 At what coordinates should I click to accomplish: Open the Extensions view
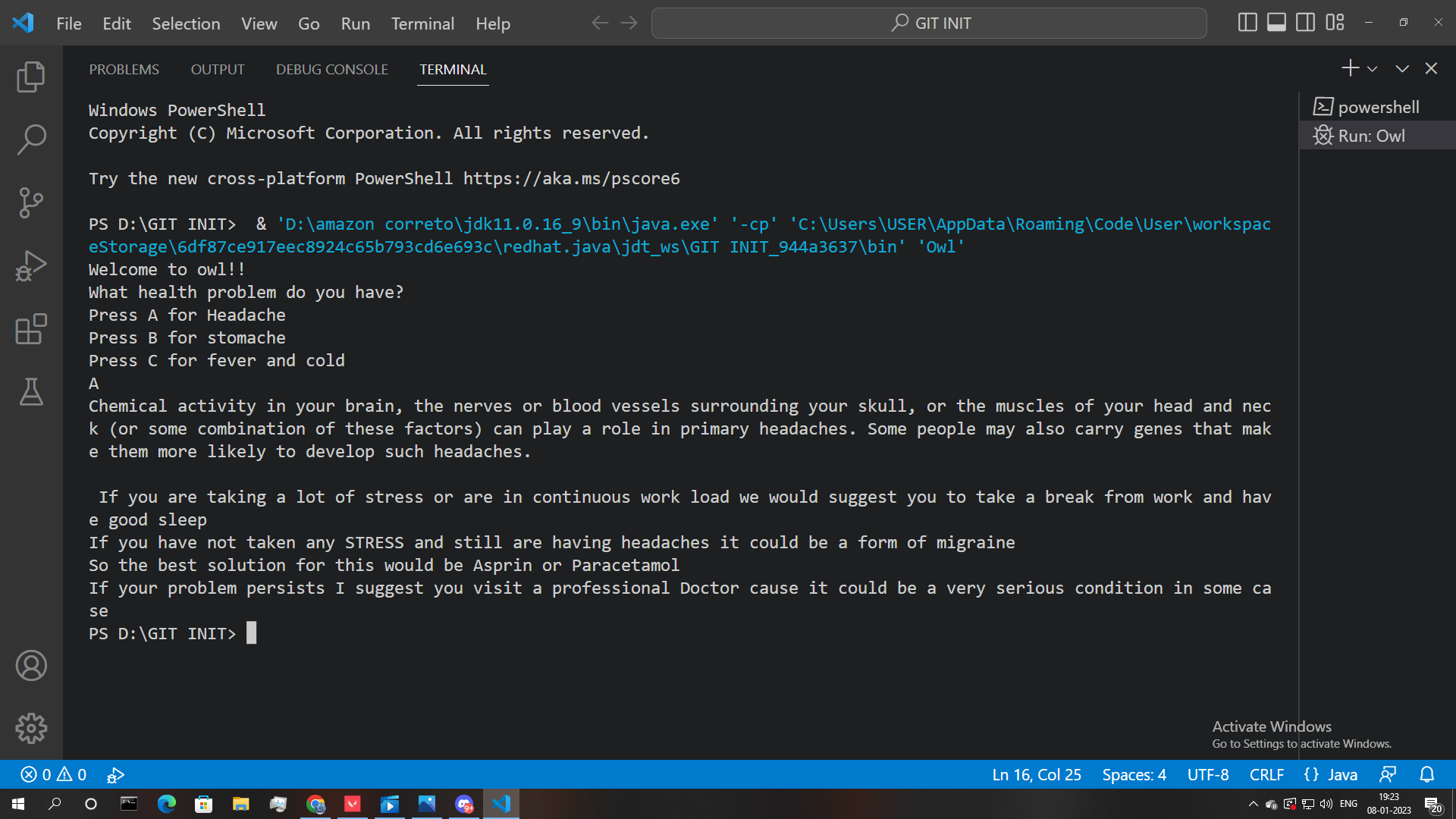point(31,329)
